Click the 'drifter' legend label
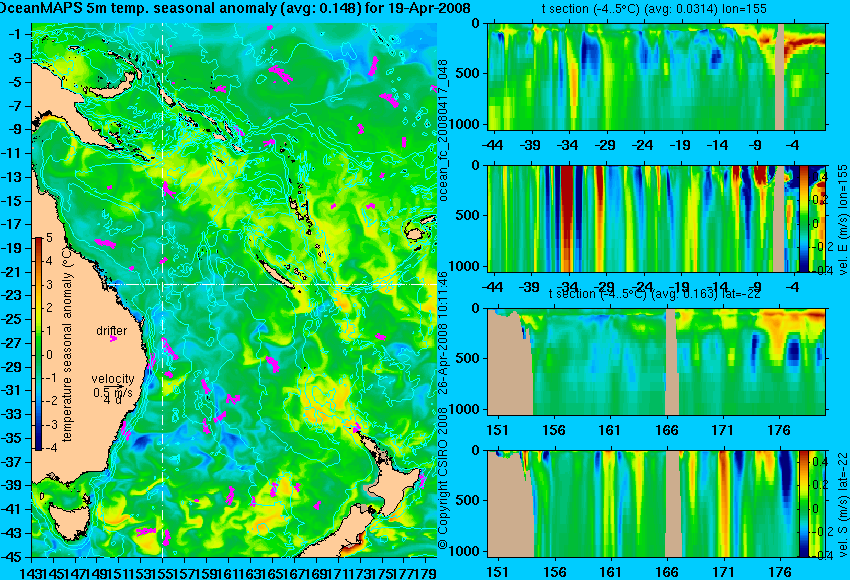Viewport: 850px width, 580px height. pos(112,331)
